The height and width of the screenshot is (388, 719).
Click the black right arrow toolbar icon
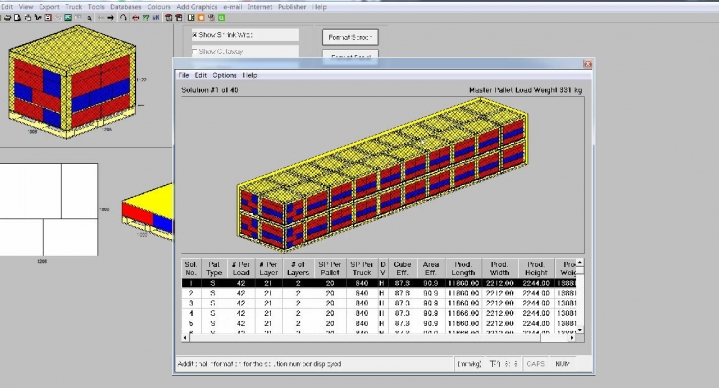click(111, 18)
